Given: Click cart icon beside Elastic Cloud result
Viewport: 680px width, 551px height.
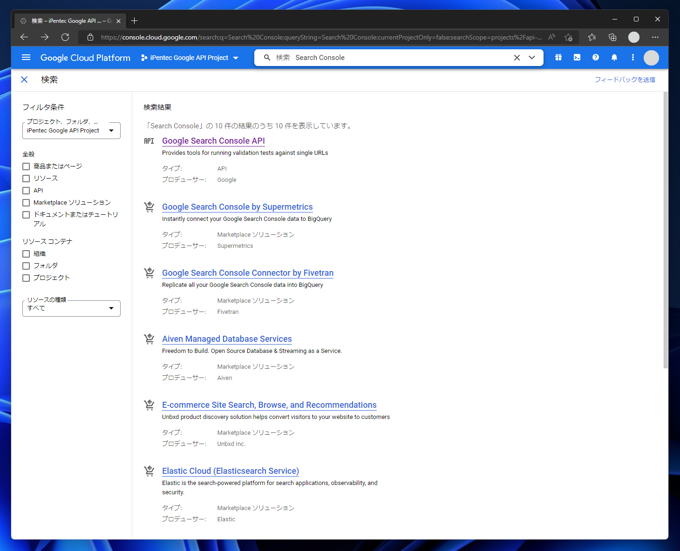Looking at the screenshot, I should pyautogui.click(x=149, y=471).
